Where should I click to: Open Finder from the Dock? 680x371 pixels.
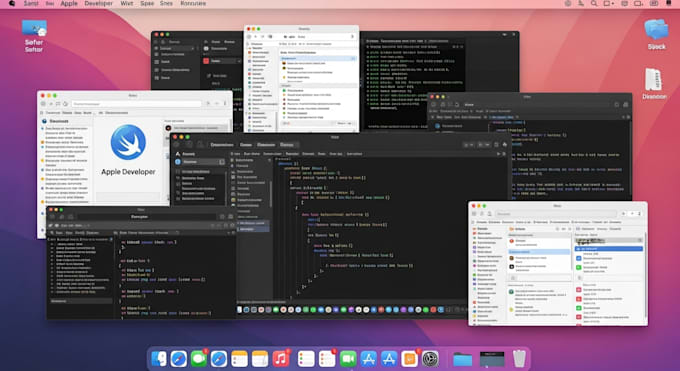[x=158, y=359]
